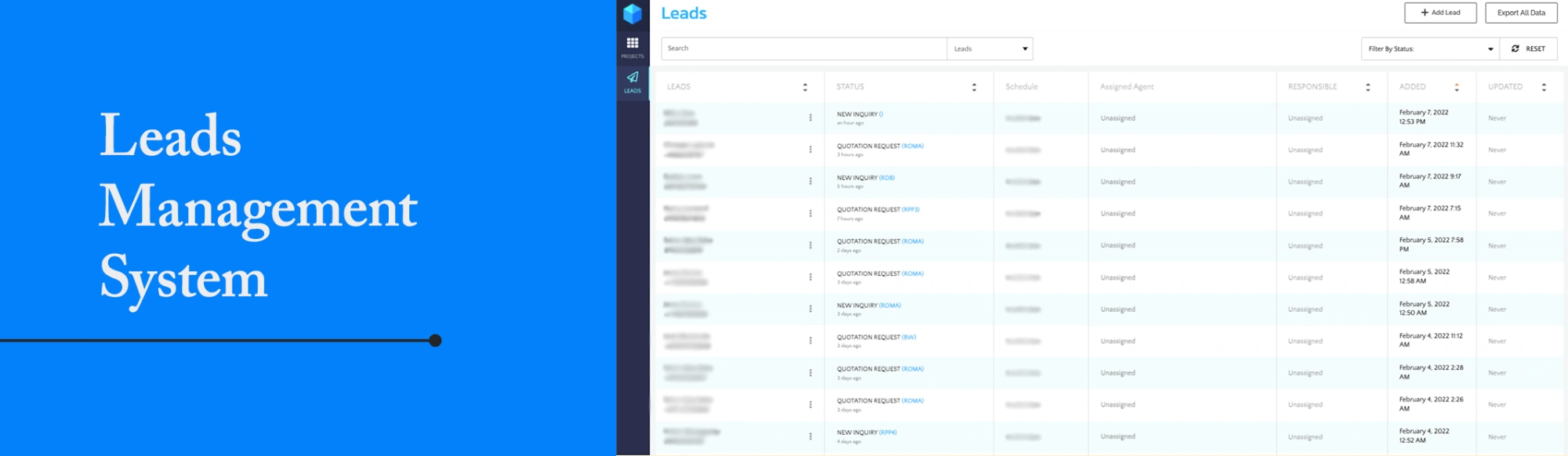Focus the Search input field
Image resolution: width=1568 pixels, height=456 pixels.
pyautogui.click(x=804, y=49)
